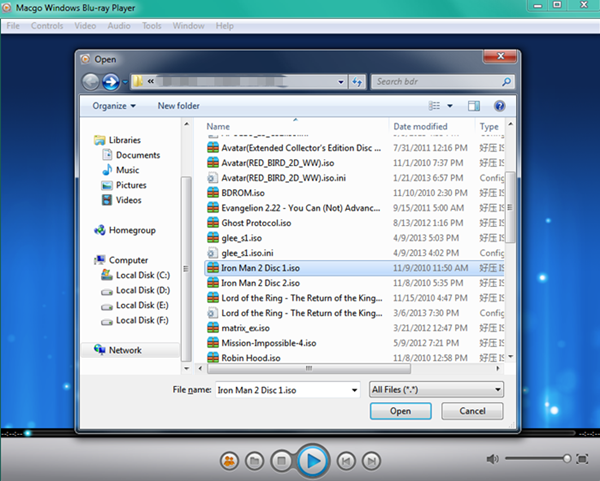This screenshot has height=481, width=600.
Task: Open the Tools menu
Action: 152,26
